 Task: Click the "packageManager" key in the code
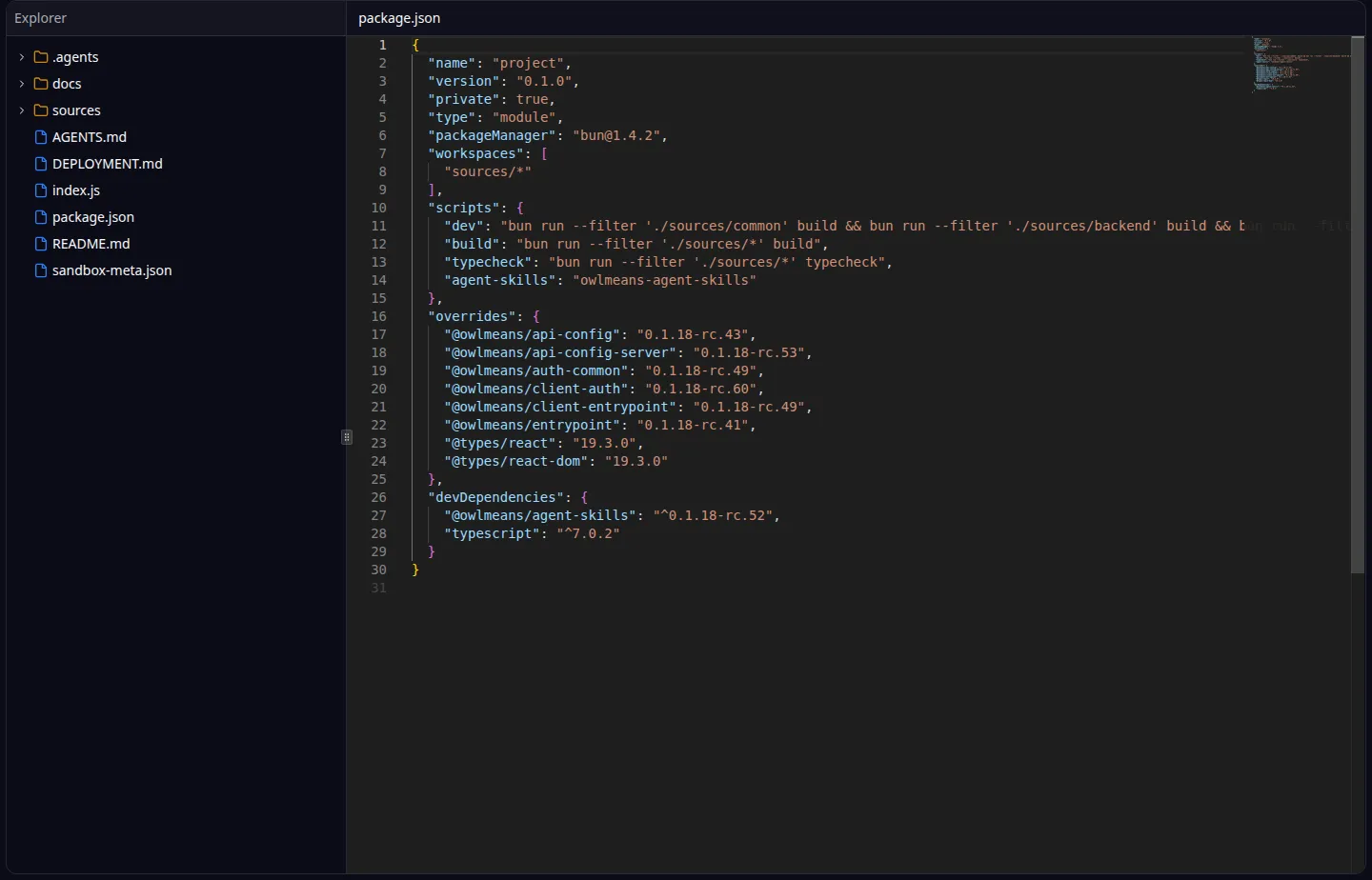[x=493, y=135]
